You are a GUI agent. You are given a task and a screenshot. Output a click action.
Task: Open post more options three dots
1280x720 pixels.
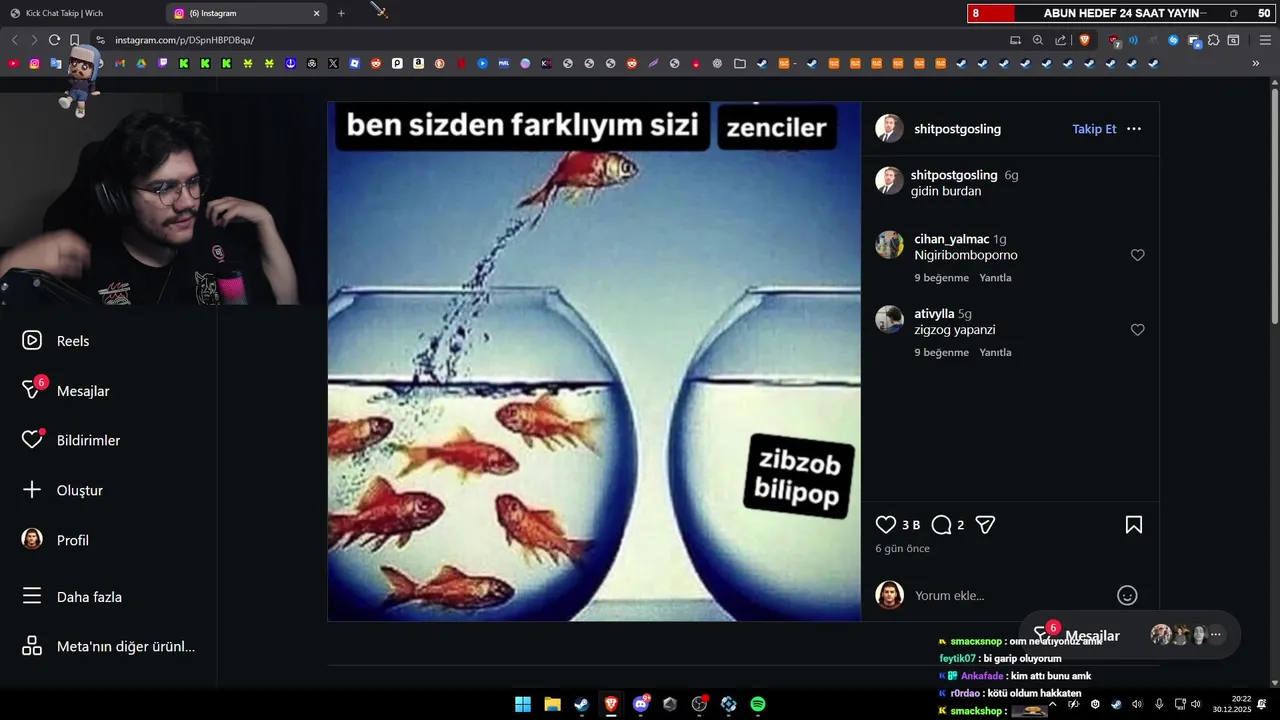coord(1134,129)
